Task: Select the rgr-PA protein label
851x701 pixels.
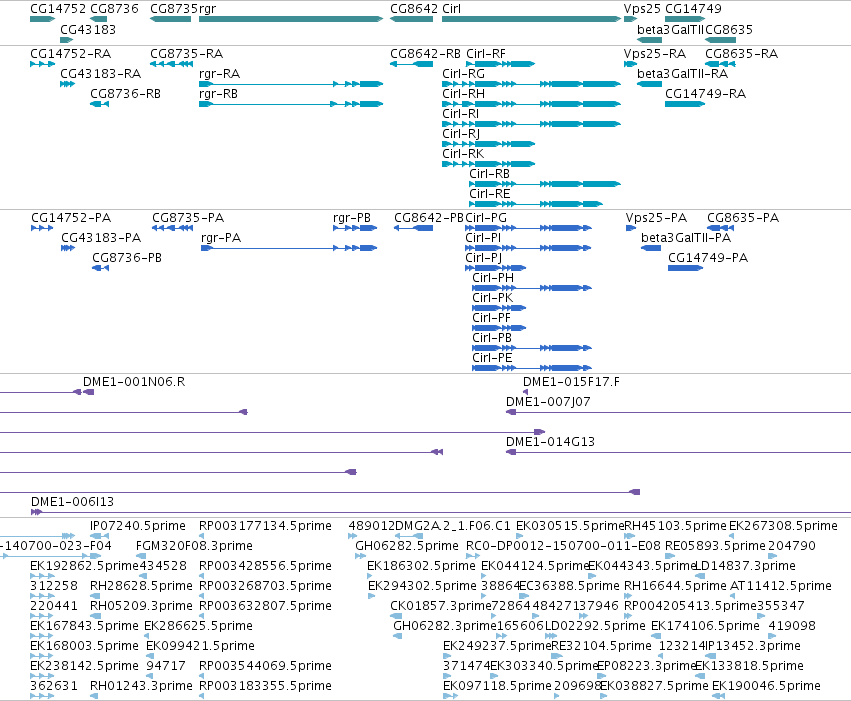Action: (221, 238)
